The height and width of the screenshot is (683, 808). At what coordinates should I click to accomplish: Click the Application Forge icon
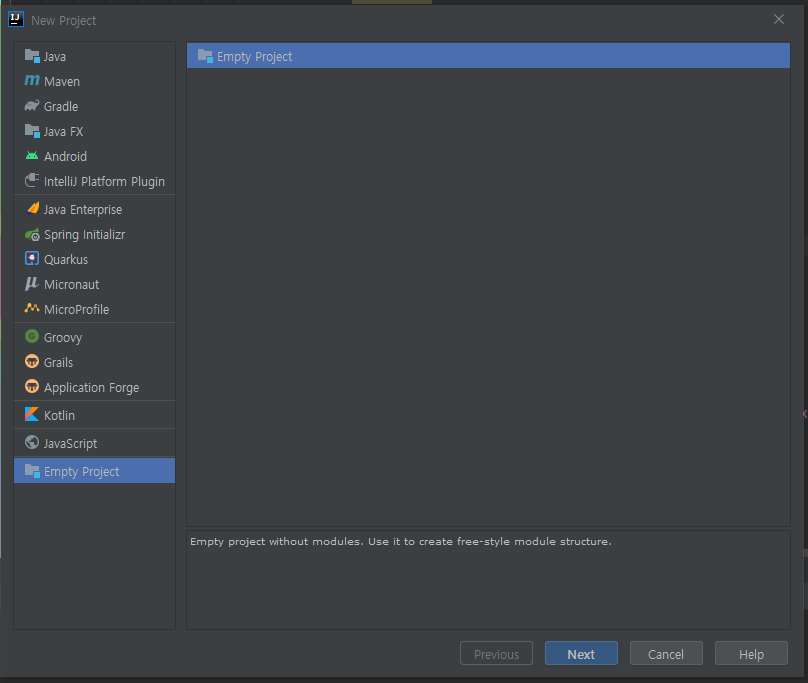point(32,386)
